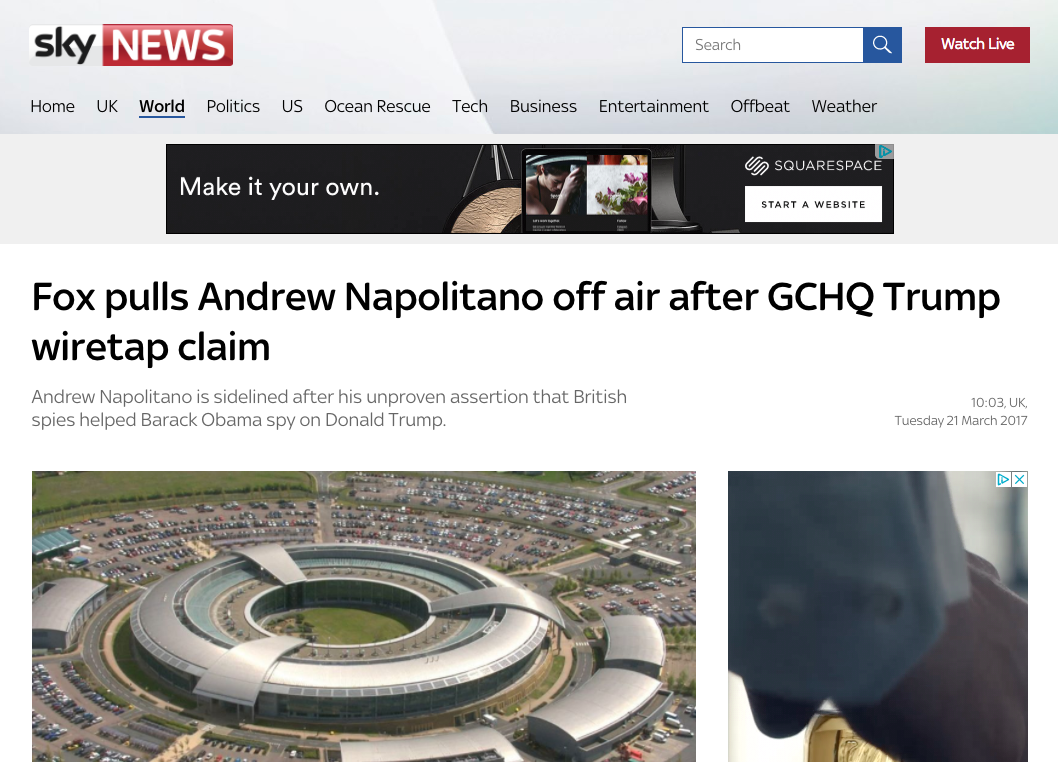Go to the Tech section
1058x762 pixels.
point(470,106)
